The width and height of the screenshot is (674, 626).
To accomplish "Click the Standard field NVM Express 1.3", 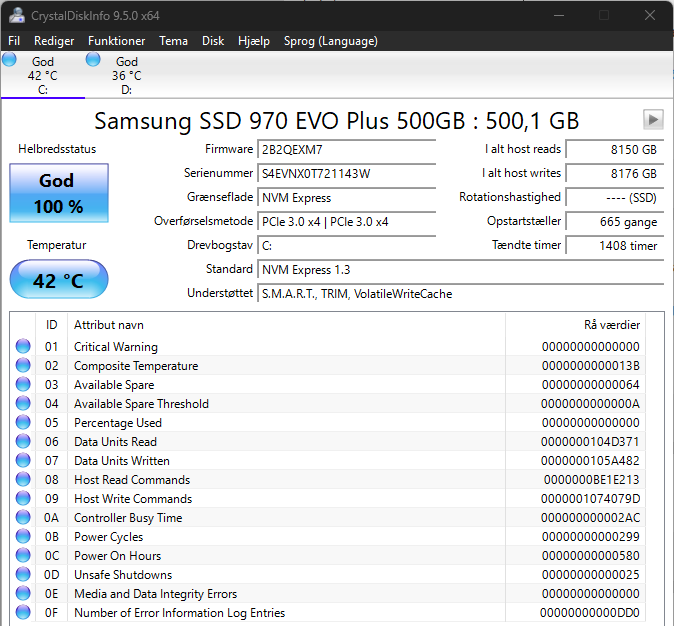I will pos(461,270).
